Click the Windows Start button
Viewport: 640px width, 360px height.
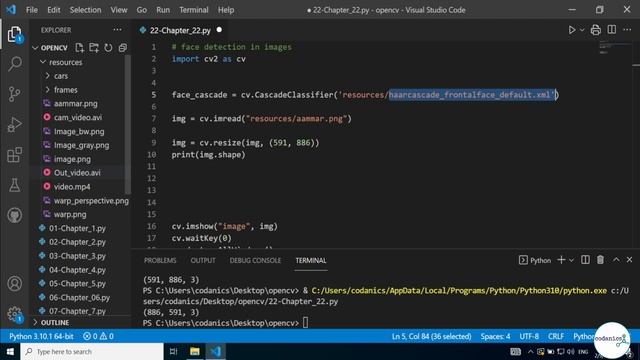click(10, 351)
